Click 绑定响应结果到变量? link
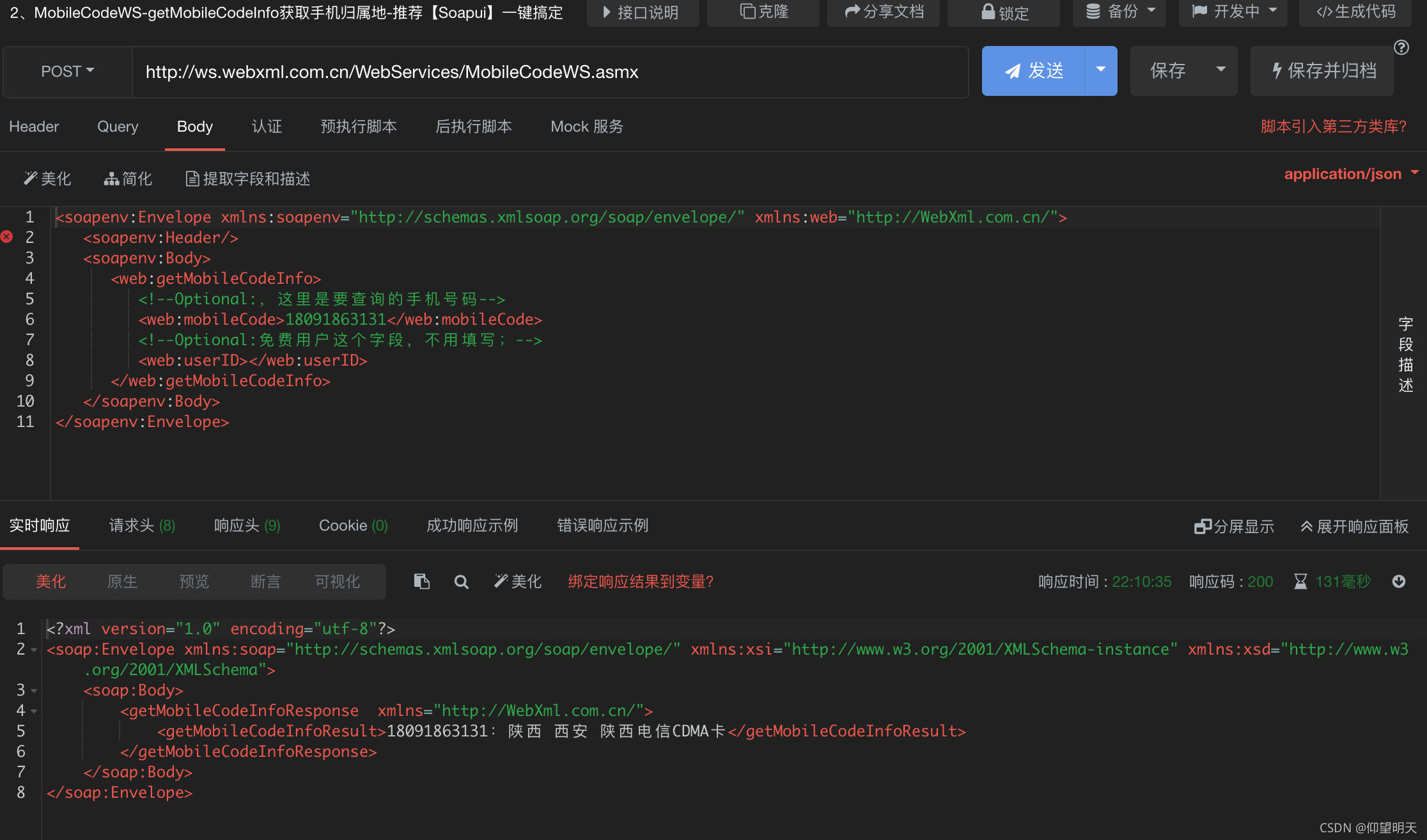Viewport: 1427px width, 840px height. pos(641,582)
